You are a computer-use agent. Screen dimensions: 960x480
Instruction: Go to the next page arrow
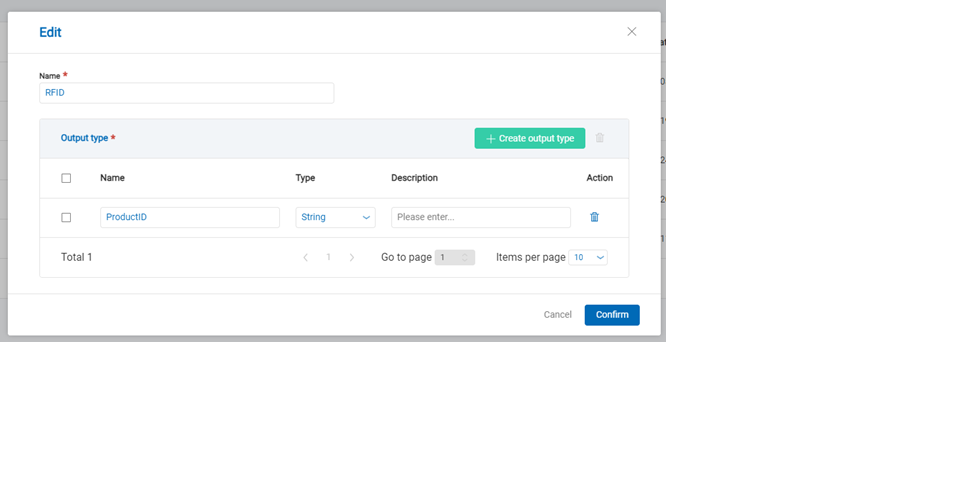click(x=351, y=258)
